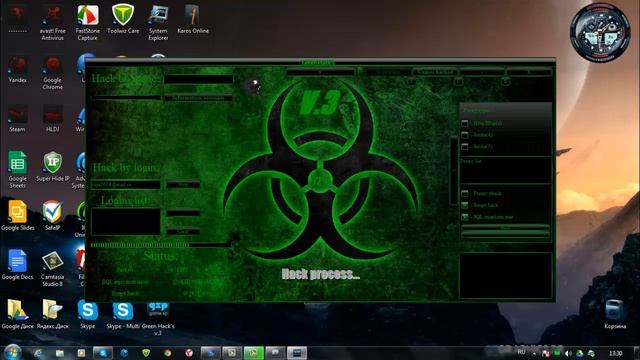
Task: Click the vertical slider beside proxy panel
Action: [x=453, y=171]
